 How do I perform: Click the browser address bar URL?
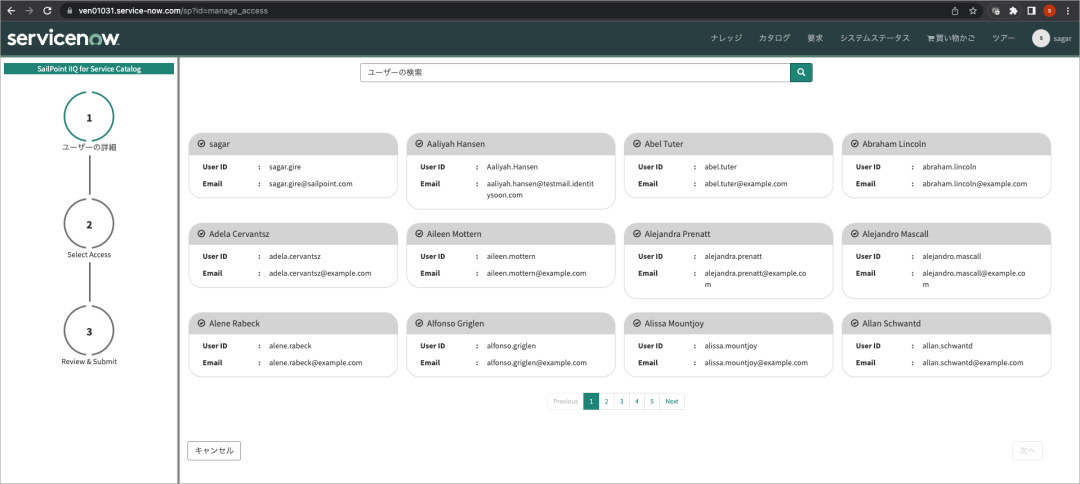point(175,11)
